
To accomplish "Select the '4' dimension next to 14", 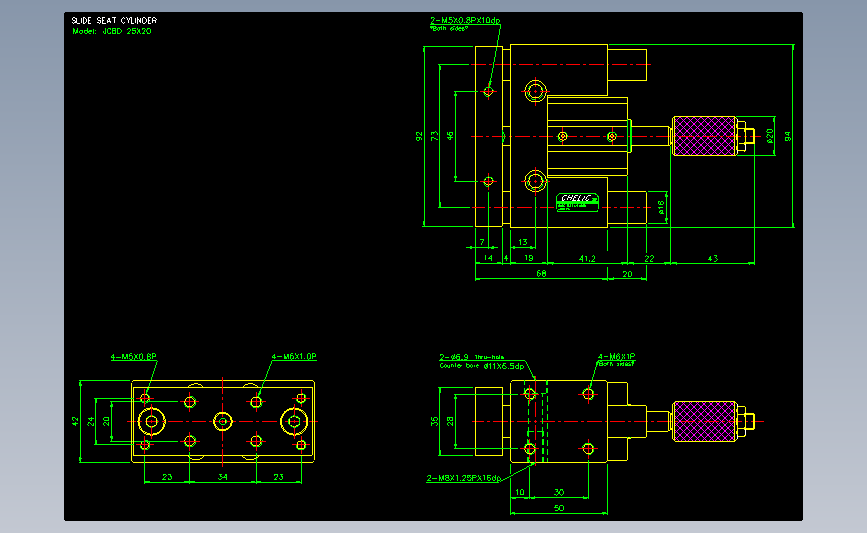I will click(x=506, y=258).
